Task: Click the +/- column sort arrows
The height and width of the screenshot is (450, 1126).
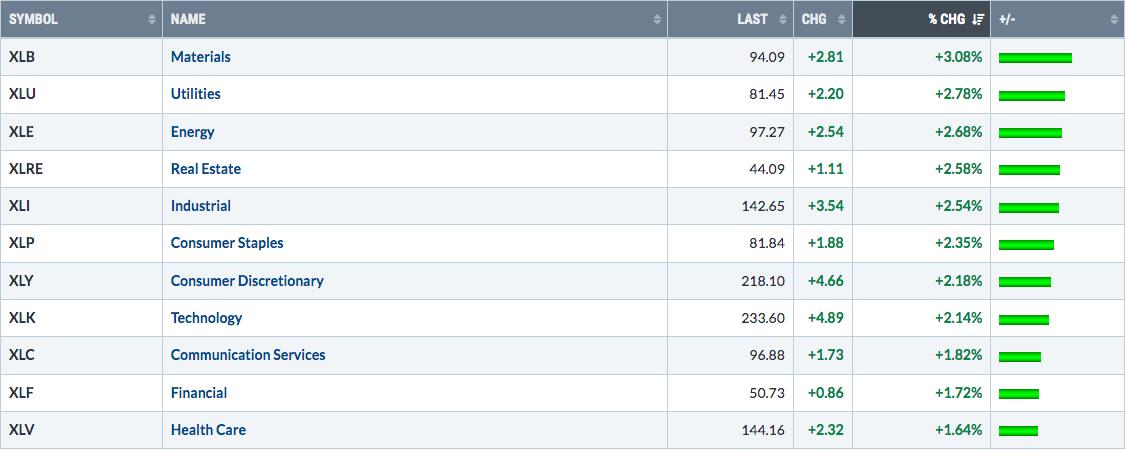Action: point(1114,19)
